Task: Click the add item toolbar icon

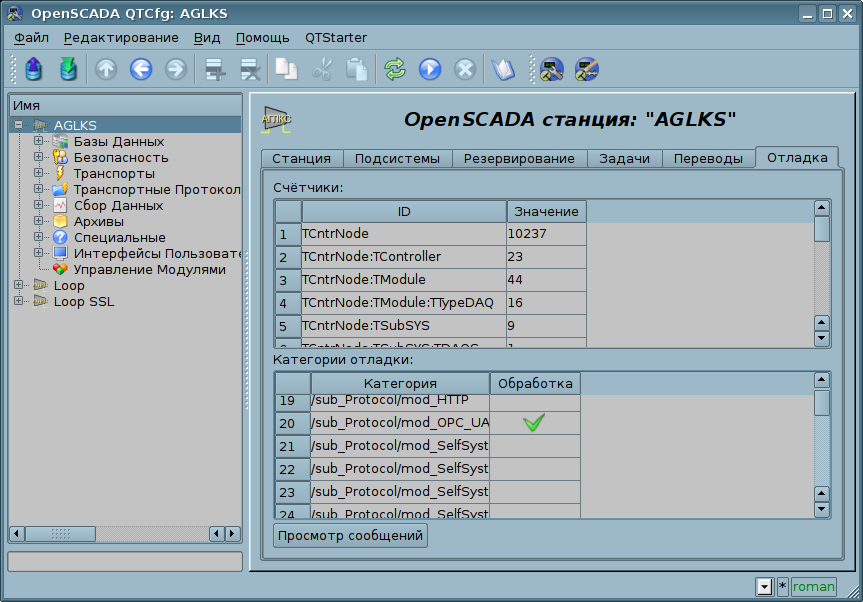Action: click(215, 70)
